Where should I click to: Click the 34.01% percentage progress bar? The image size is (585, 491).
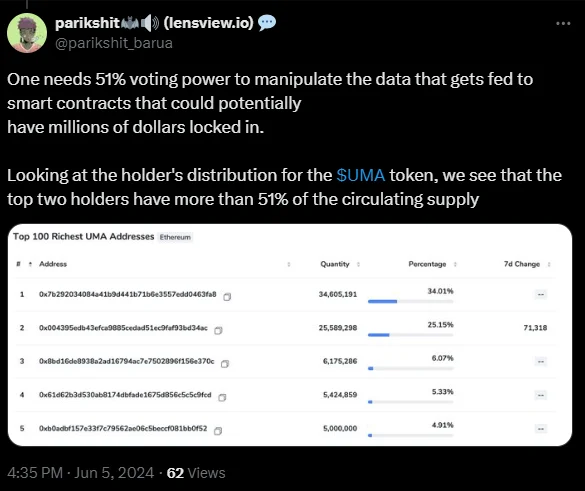point(410,301)
